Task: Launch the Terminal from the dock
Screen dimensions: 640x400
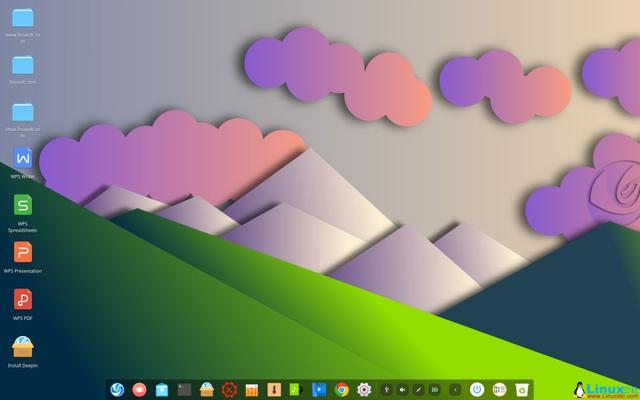Action: pyautogui.click(x=184, y=390)
